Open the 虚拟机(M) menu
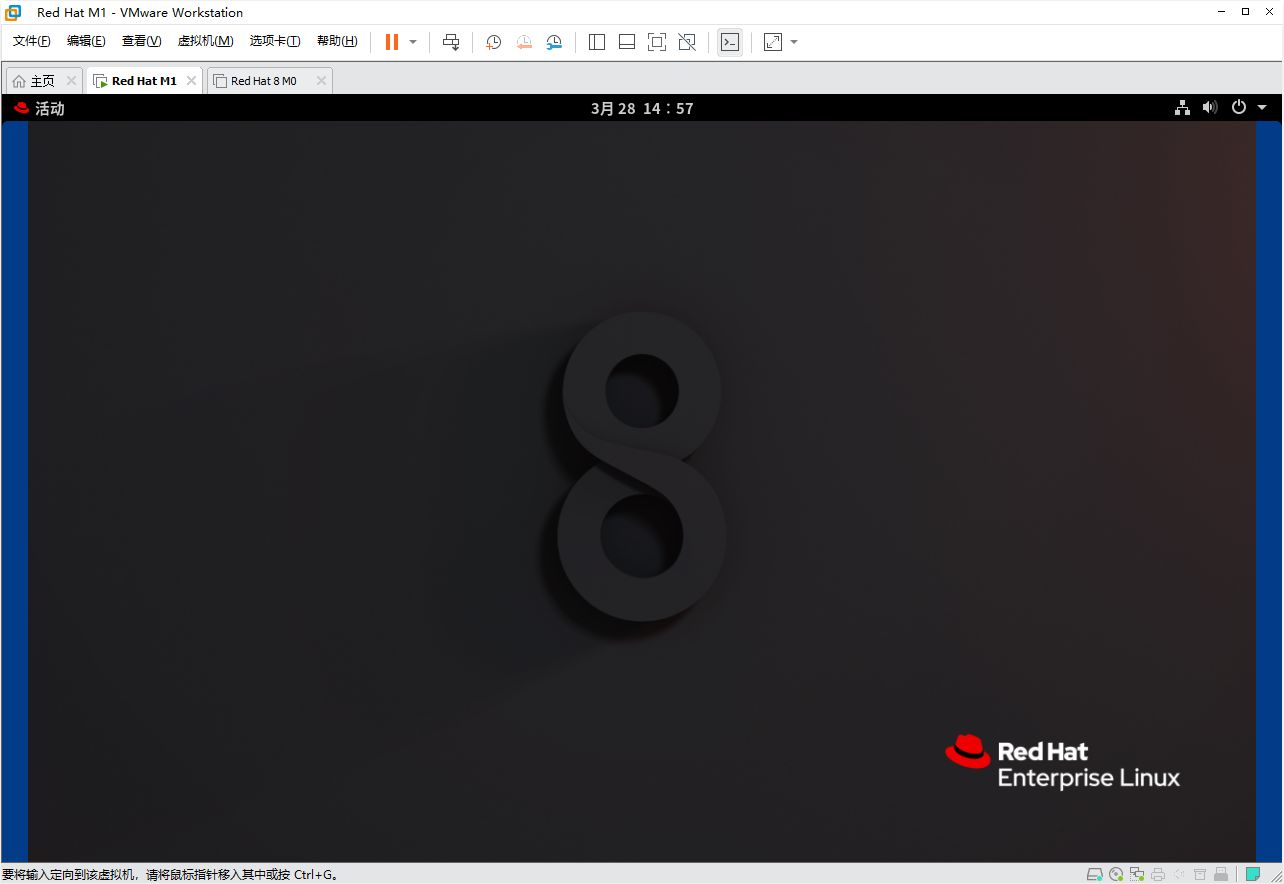The image size is (1284, 884). [205, 41]
